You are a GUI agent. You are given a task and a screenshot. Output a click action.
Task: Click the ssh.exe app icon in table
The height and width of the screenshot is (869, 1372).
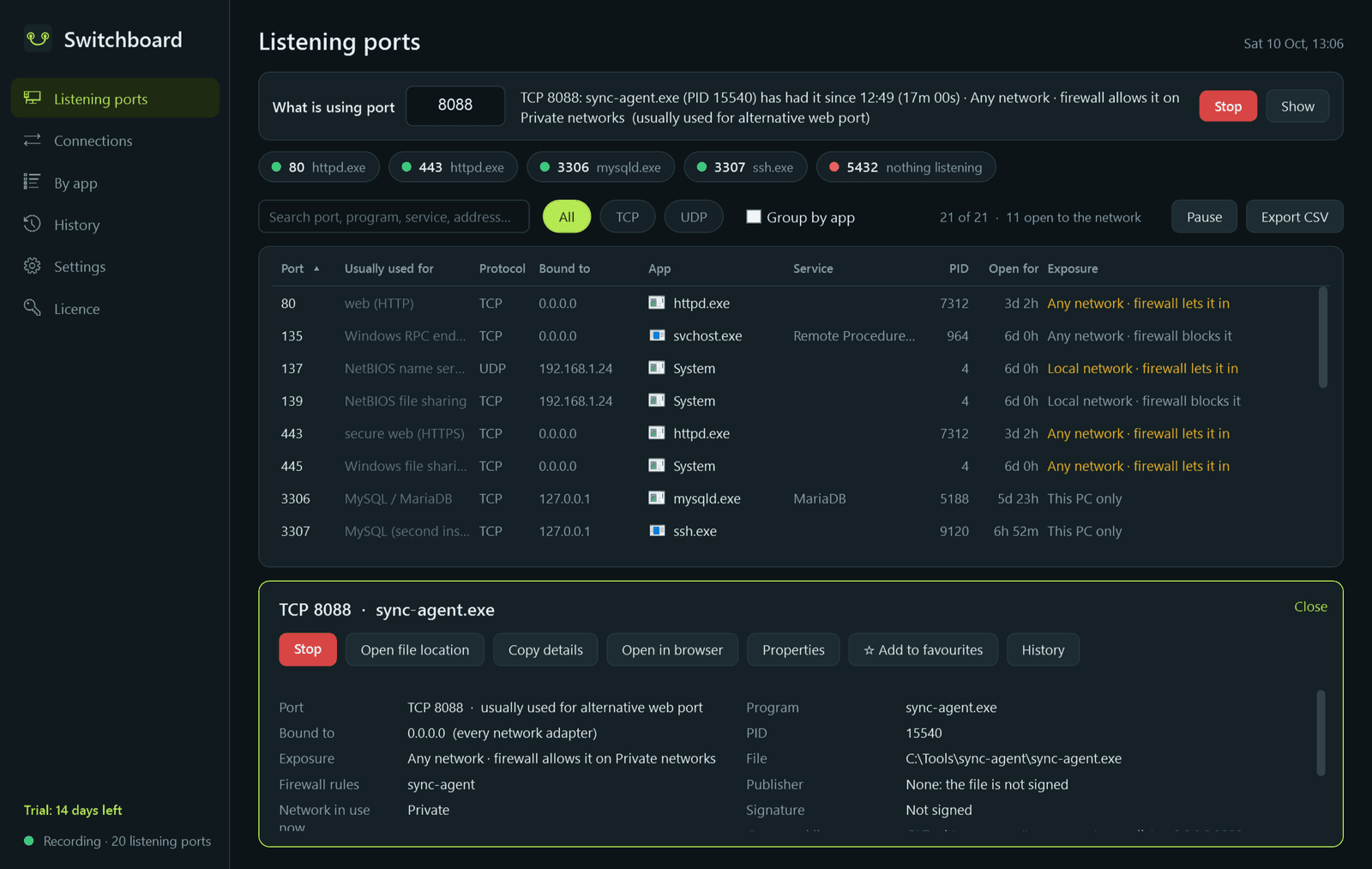pos(657,531)
